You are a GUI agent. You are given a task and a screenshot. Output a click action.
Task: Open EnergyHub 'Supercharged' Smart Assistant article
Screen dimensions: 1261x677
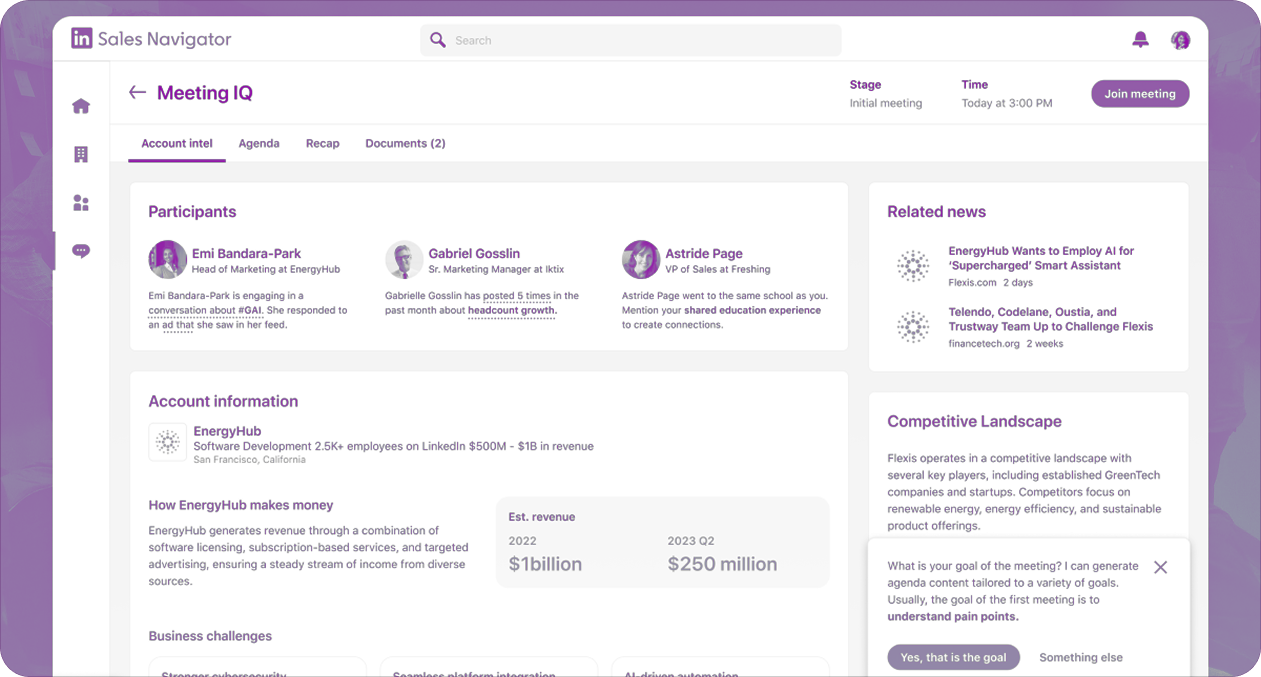coord(1041,258)
